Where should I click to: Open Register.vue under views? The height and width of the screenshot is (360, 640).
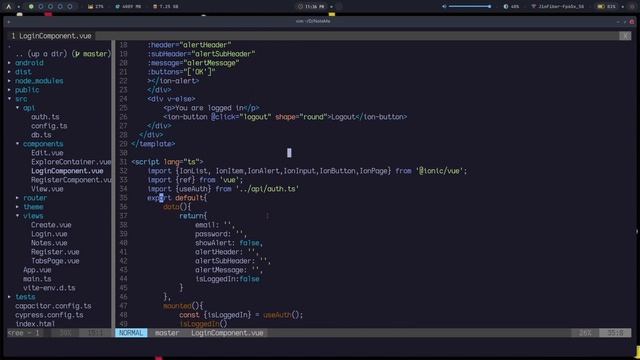pos(55,252)
